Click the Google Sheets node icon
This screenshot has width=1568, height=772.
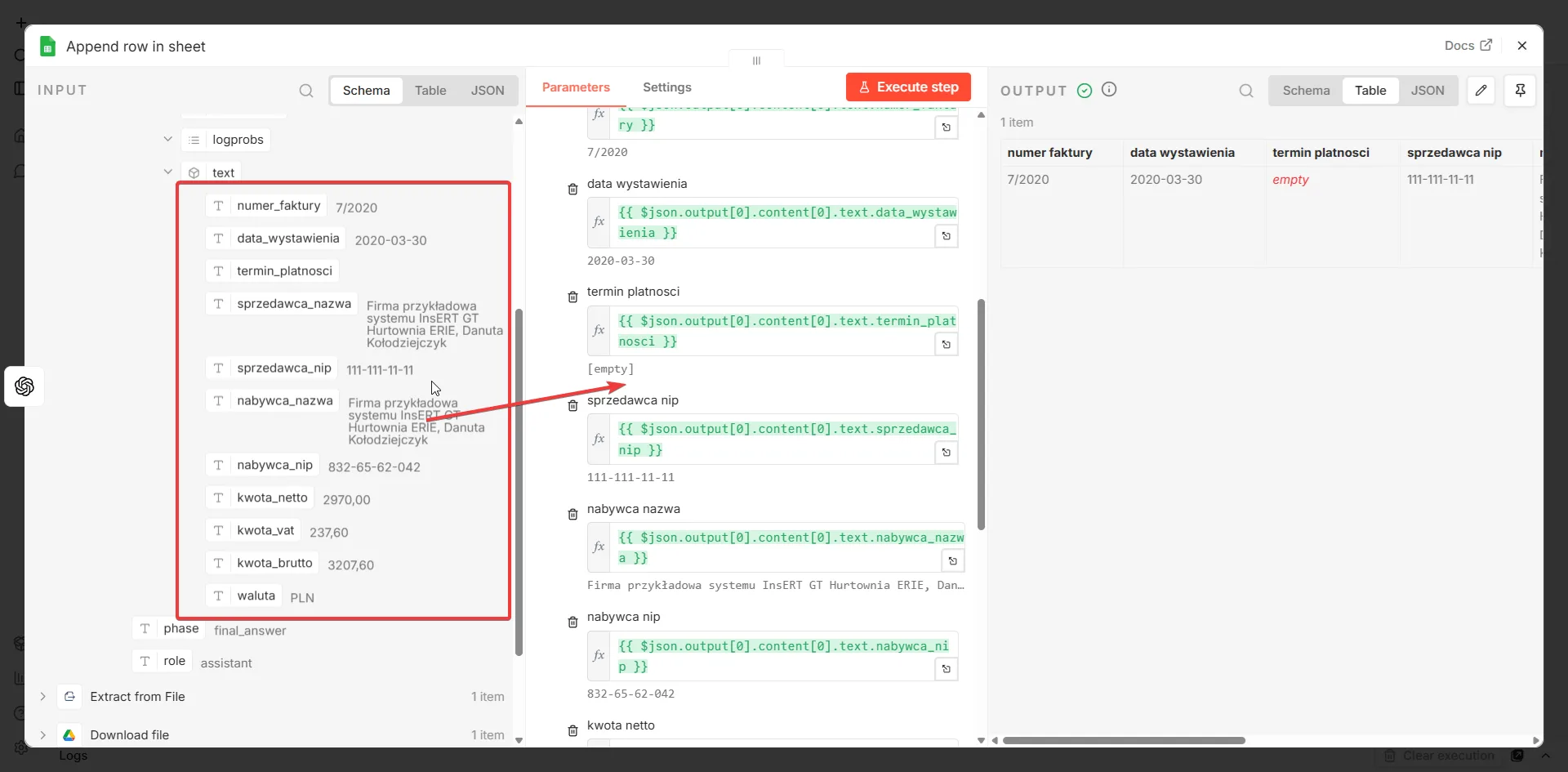coord(47,47)
